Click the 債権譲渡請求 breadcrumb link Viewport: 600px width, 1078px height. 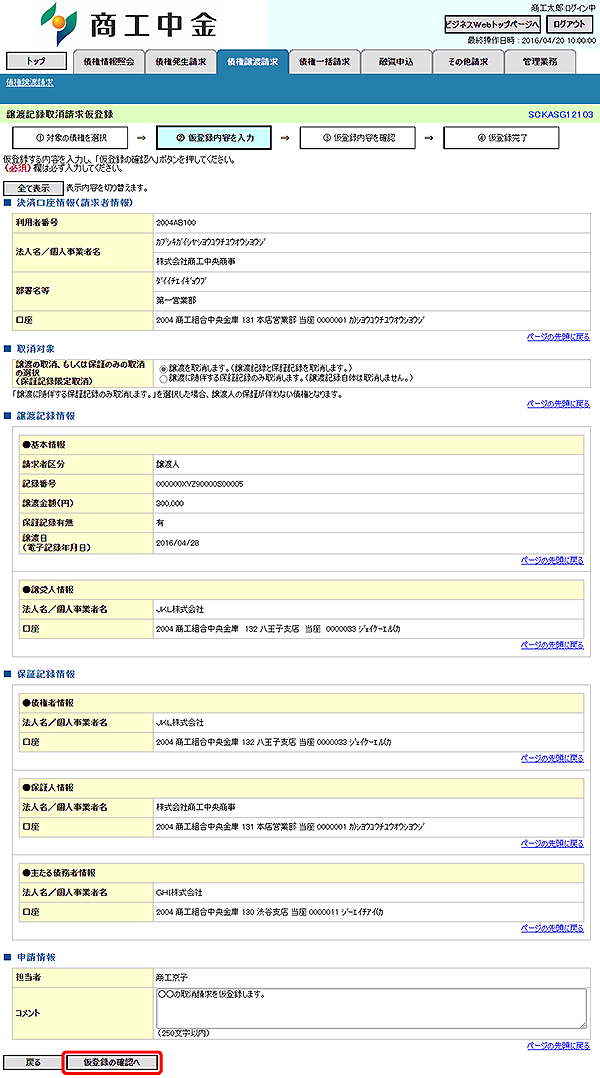(x=30, y=82)
